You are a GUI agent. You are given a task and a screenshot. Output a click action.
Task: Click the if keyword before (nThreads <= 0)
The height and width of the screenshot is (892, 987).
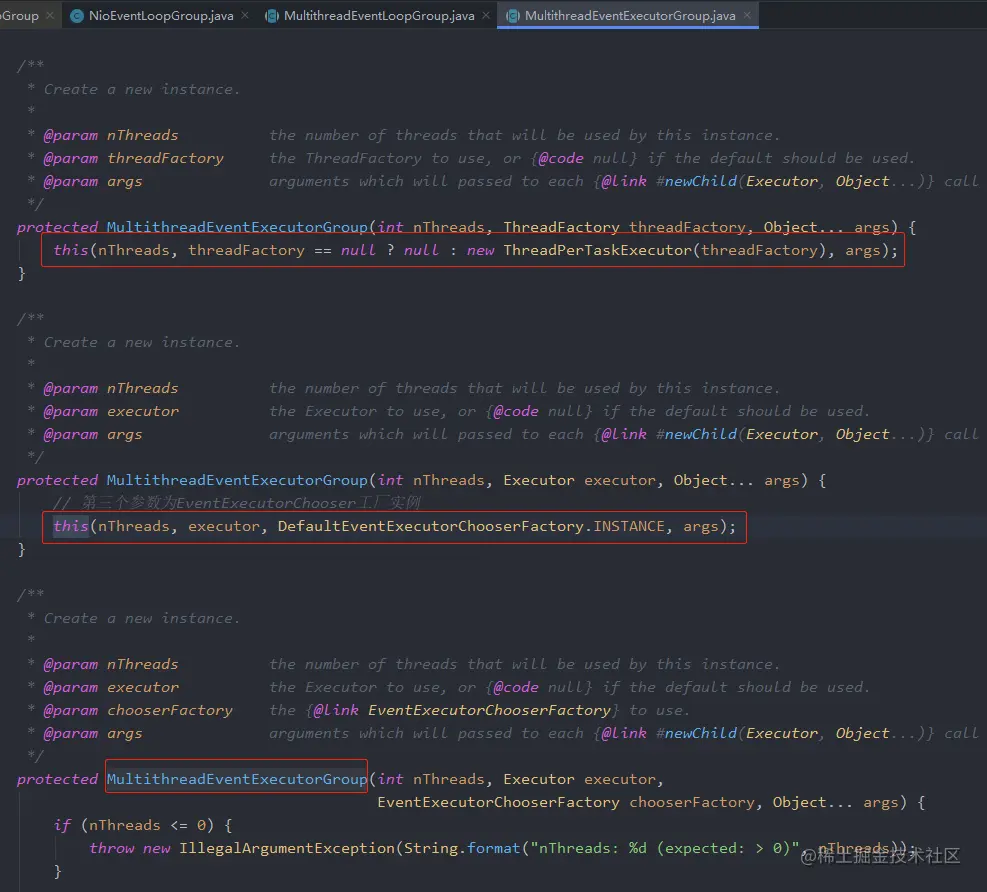(x=62, y=825)
